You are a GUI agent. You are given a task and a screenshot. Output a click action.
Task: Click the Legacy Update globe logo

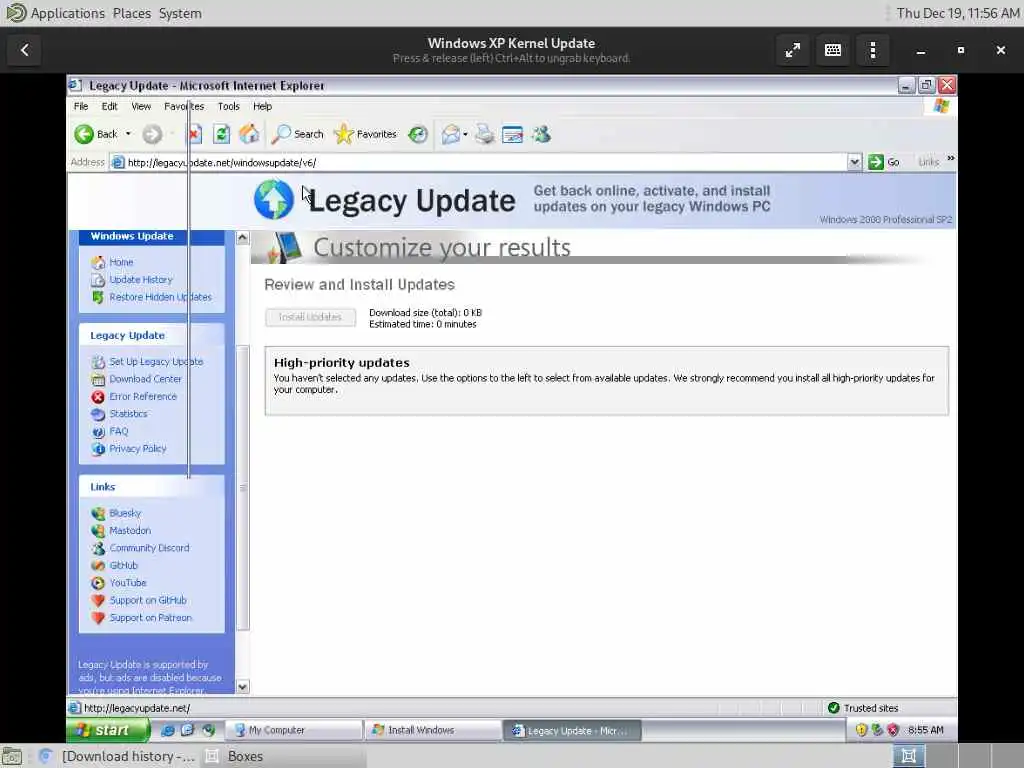[274, 200]
